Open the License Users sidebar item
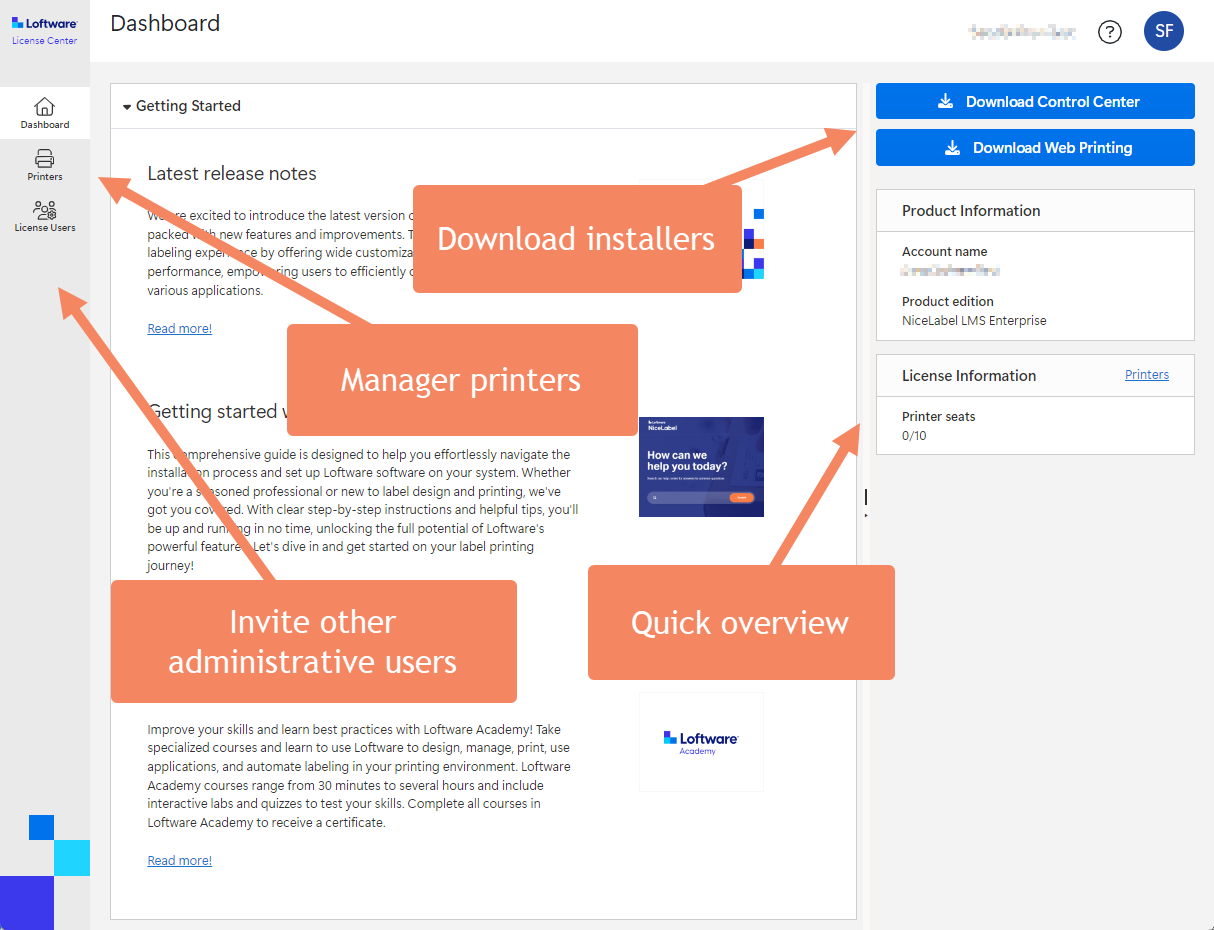 pos(45,215)
